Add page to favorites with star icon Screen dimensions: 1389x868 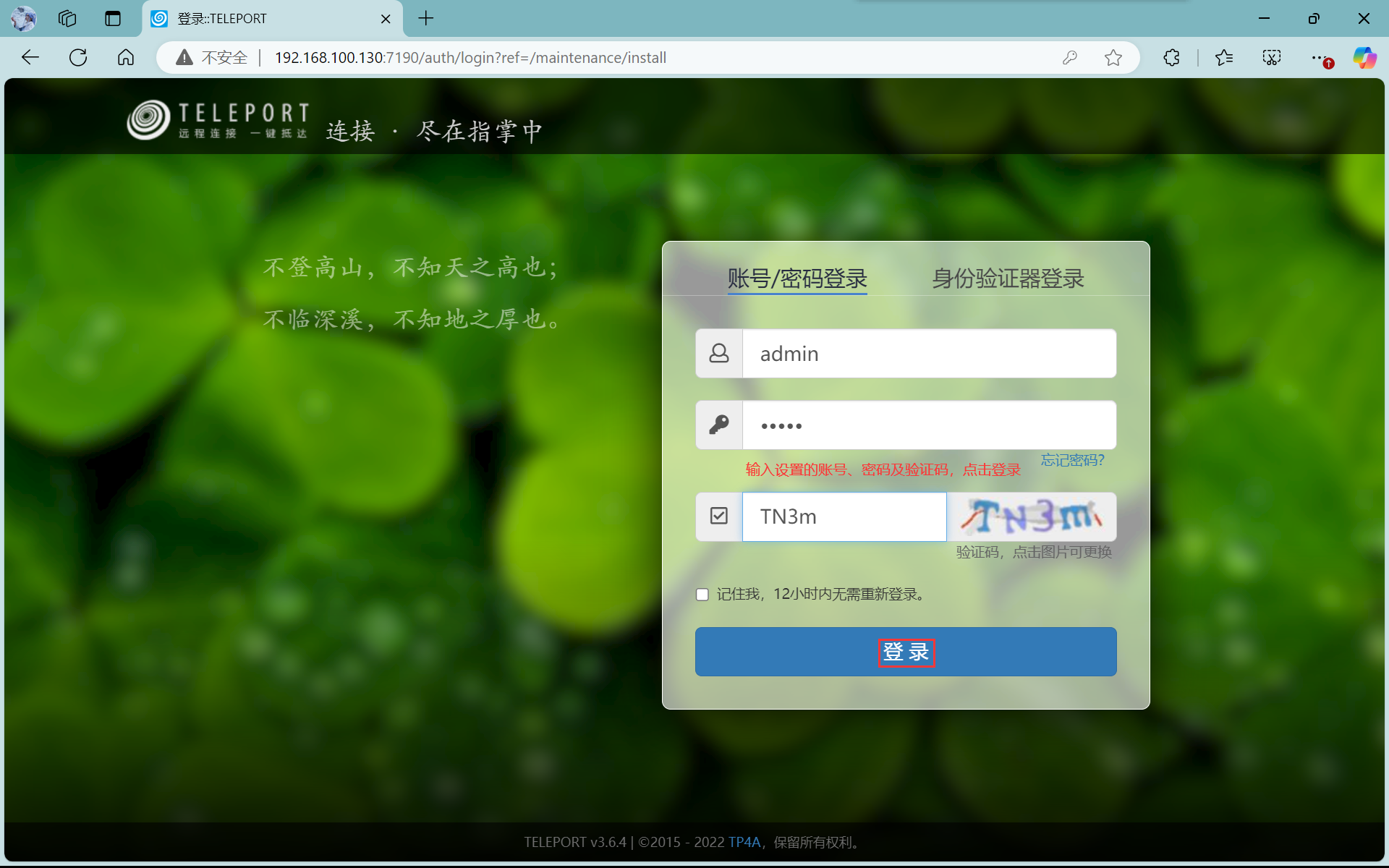click(1113, 58)
